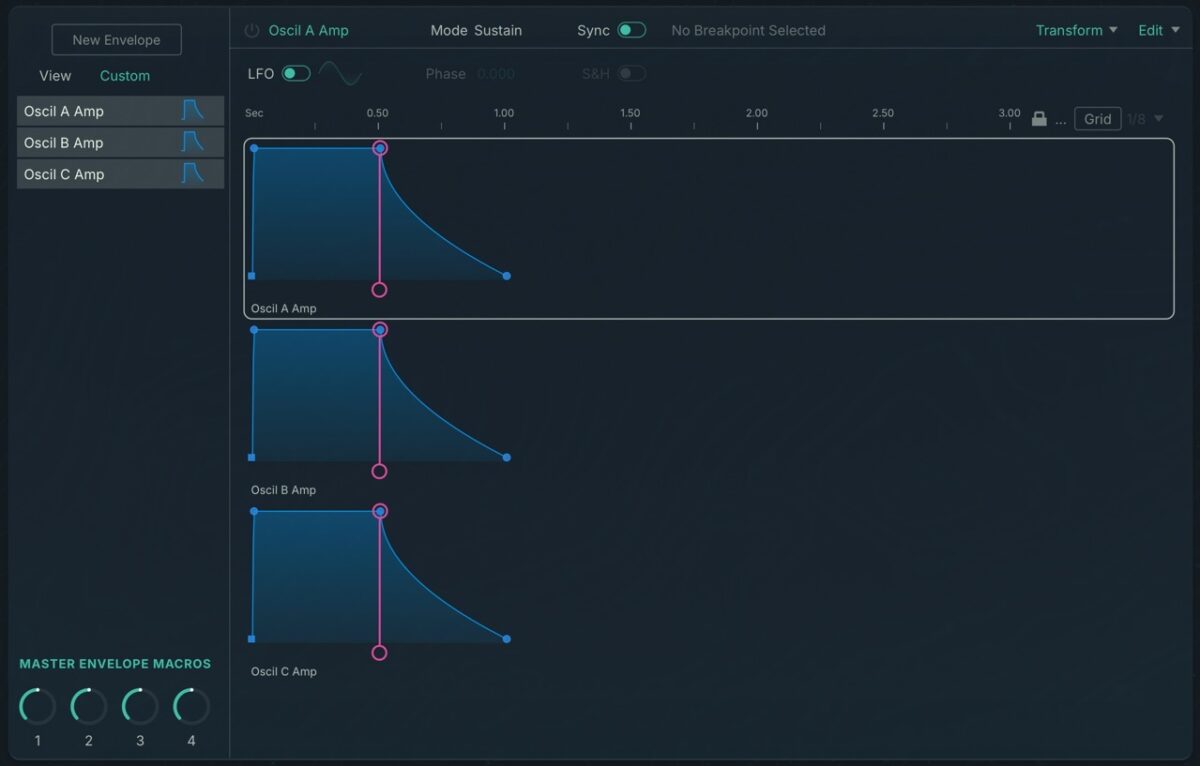The width and height of the screenshot is (1200, 766).
Task: Click the envelope shape icon for Oscil C Amp
Action: (x=192, y=174)
